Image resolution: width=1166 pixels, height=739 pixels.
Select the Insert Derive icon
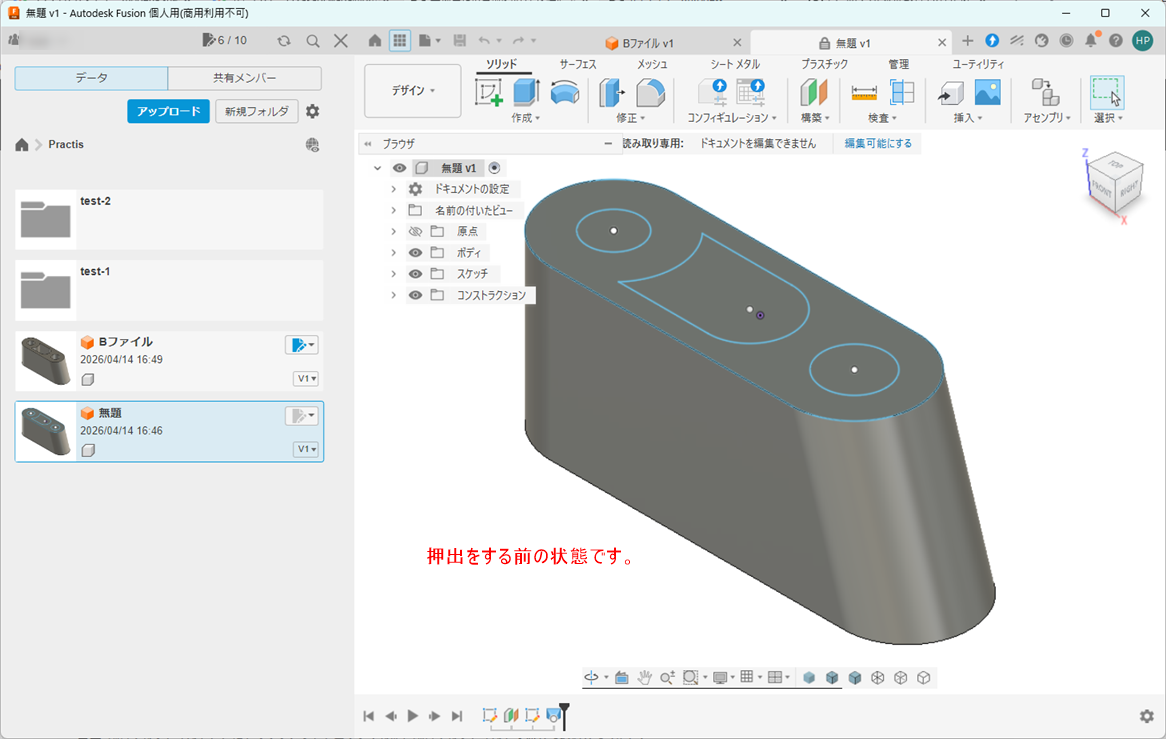pyautogui.click(x=950, y=93)
